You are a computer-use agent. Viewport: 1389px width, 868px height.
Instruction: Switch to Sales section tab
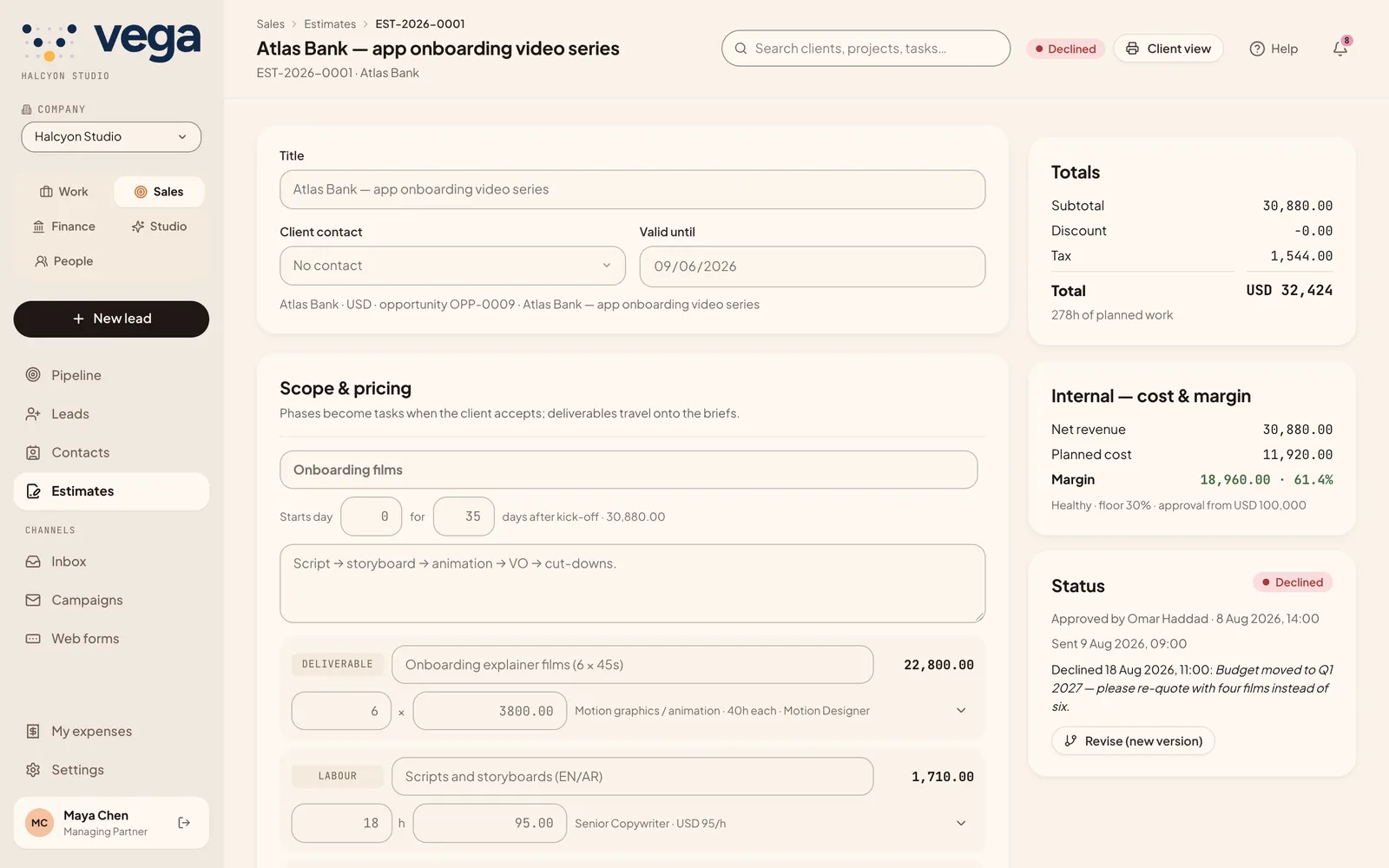tap(159, 192)
